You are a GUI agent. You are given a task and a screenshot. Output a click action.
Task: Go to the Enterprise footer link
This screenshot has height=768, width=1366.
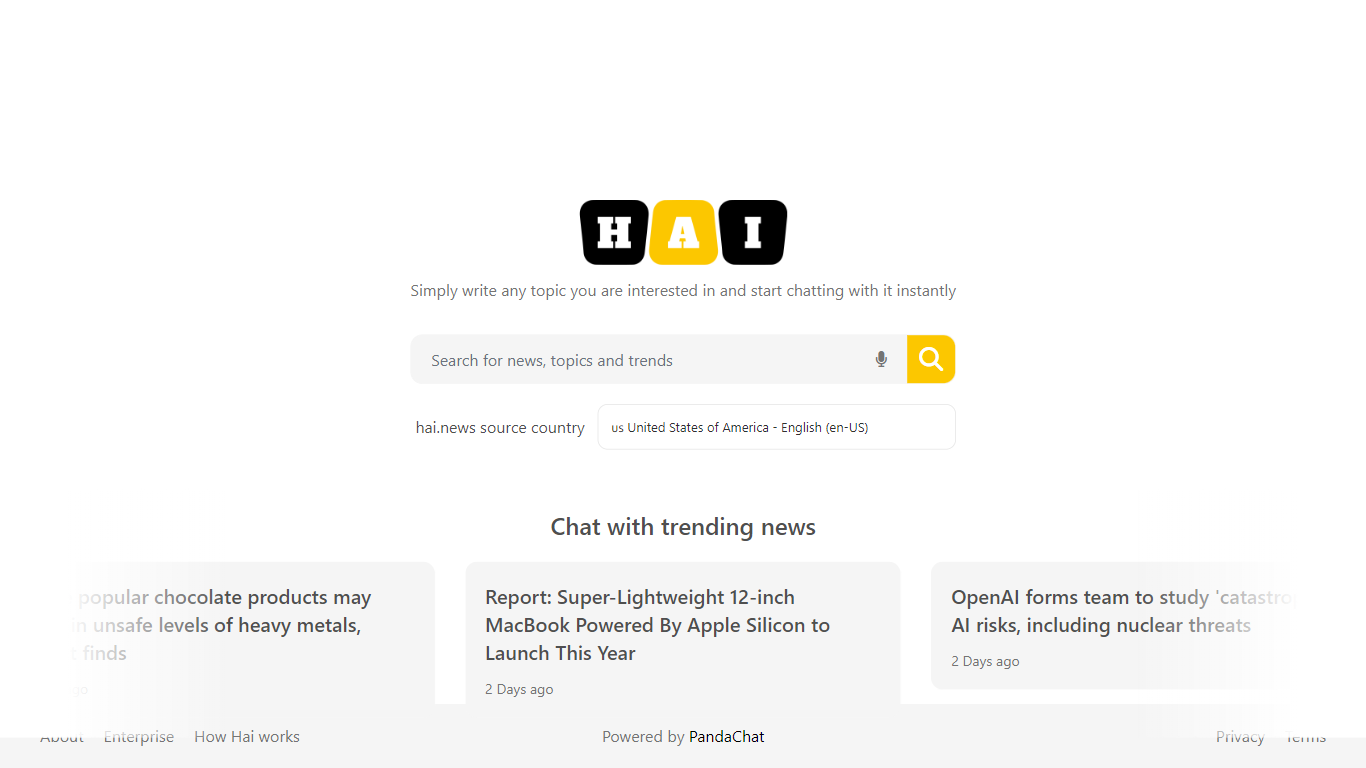(139, 737)
